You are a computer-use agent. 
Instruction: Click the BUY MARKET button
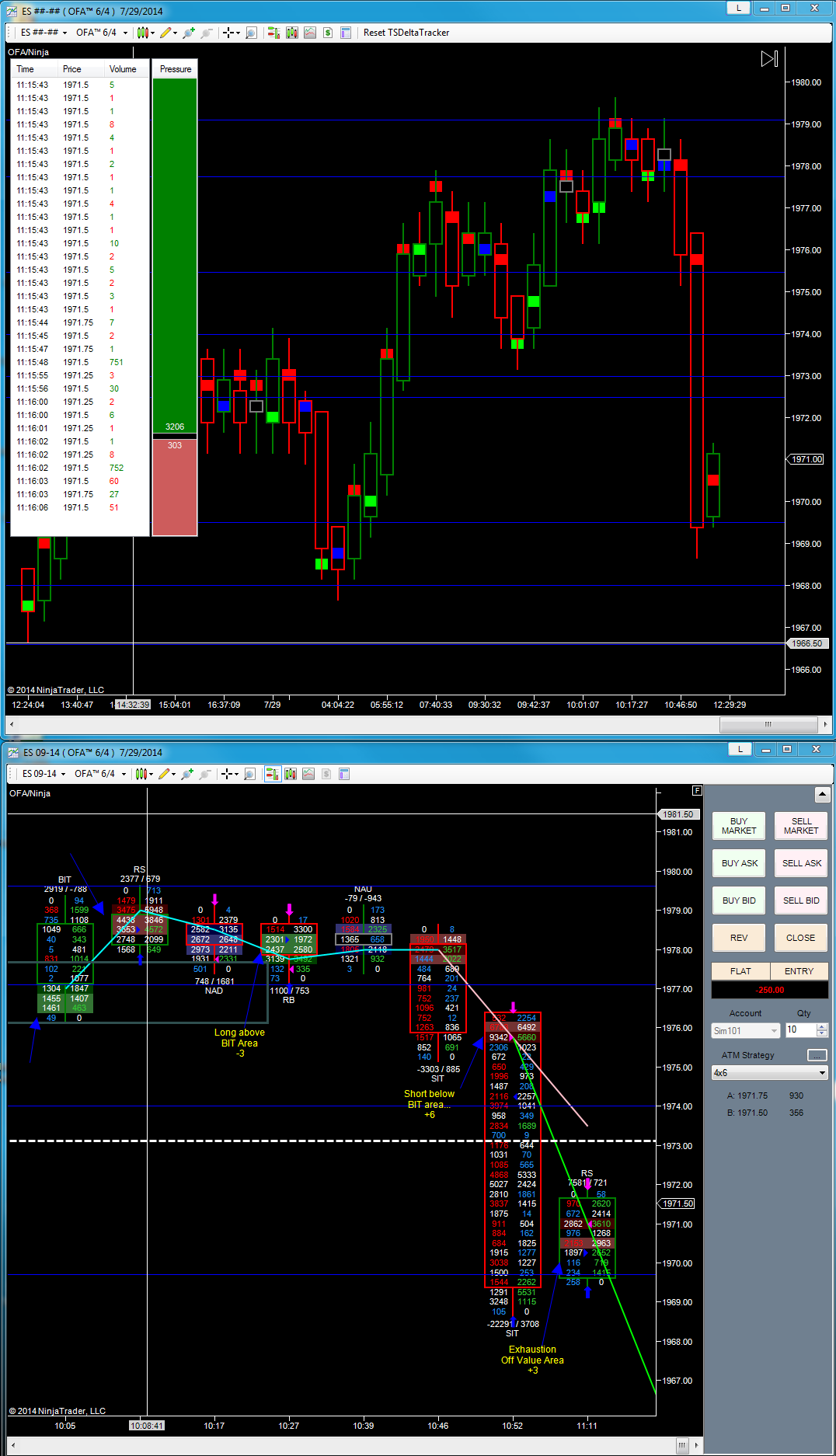tap(739, 826)
